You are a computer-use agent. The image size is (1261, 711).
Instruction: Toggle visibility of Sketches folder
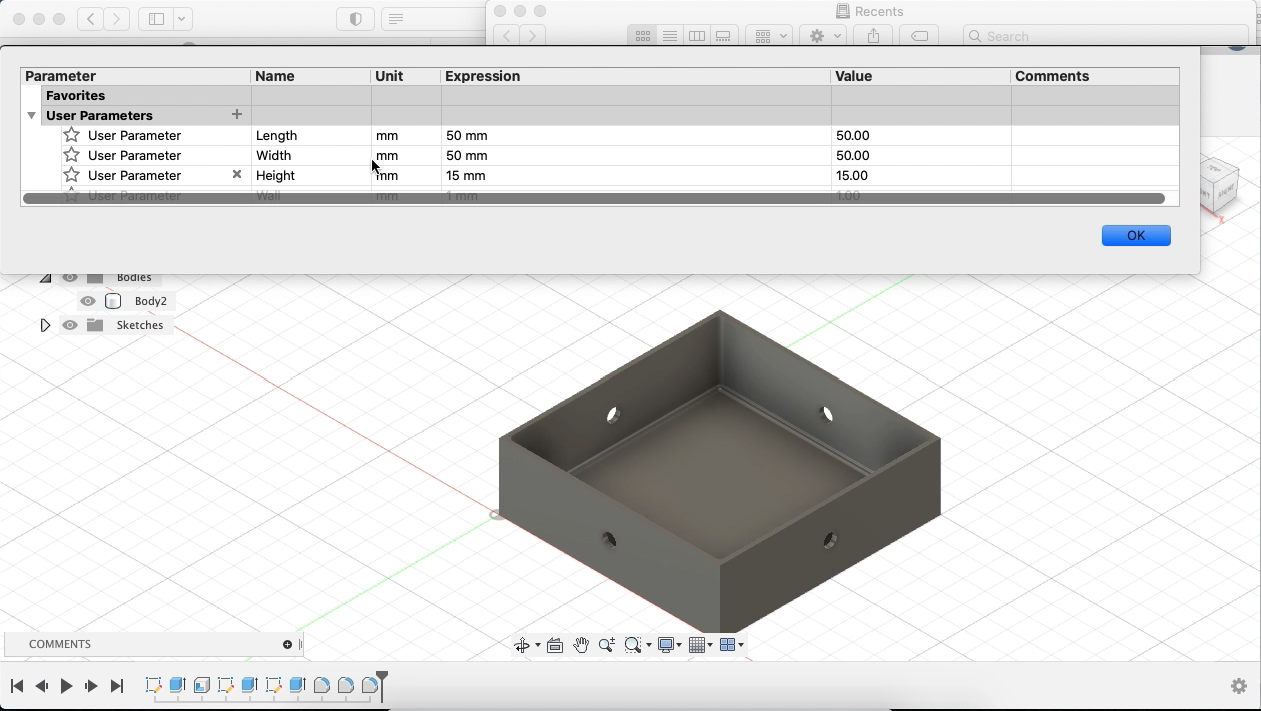(x=70, y=325)
